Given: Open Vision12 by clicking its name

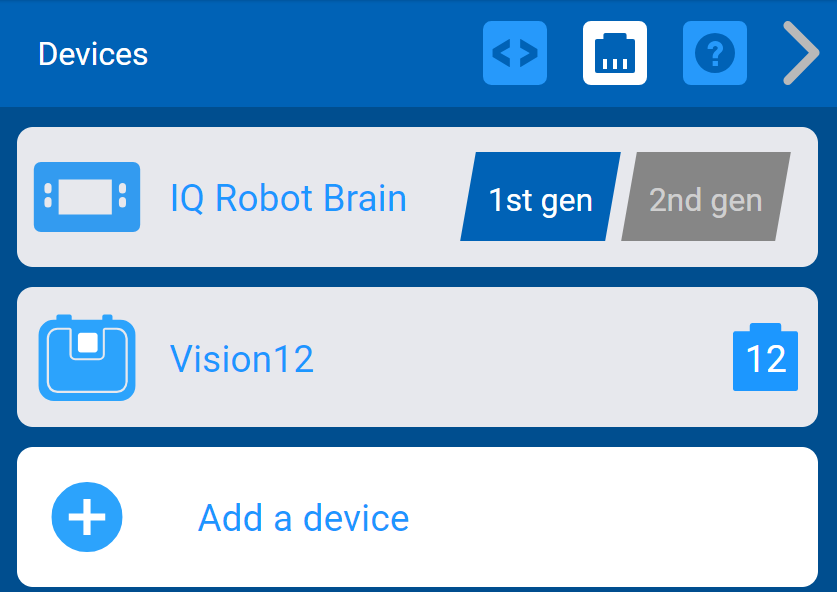Looking at the screenshot, I should pyautogui.click(x=242, y=357).
